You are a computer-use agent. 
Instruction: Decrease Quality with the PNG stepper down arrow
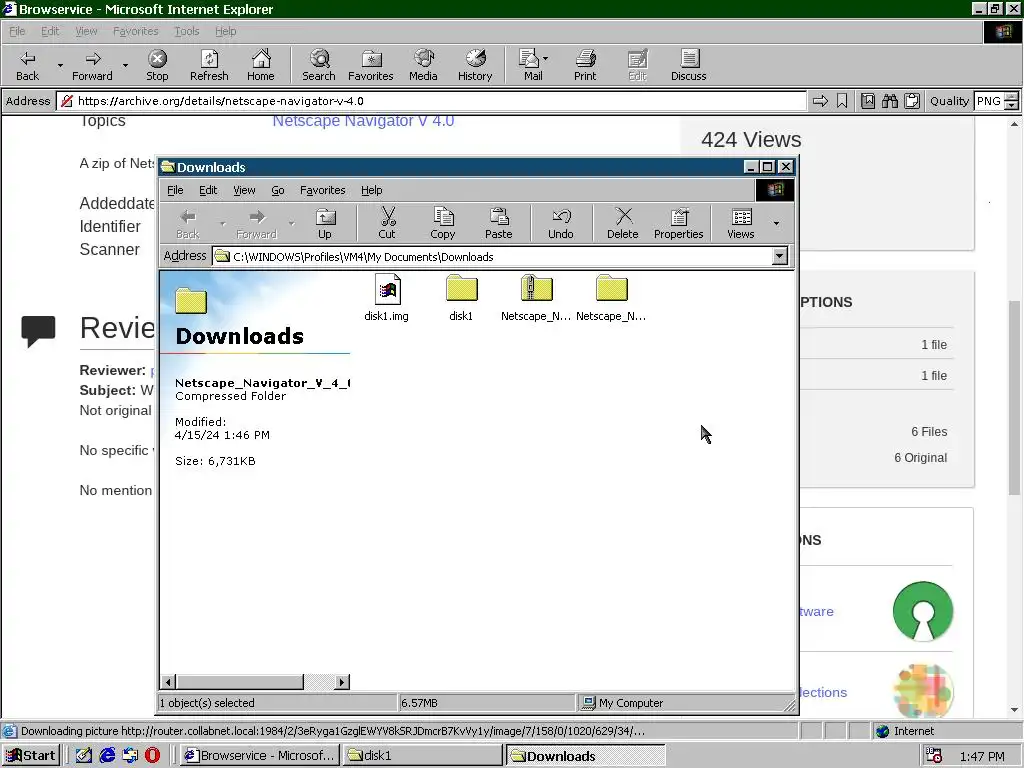pos(1011,105)
